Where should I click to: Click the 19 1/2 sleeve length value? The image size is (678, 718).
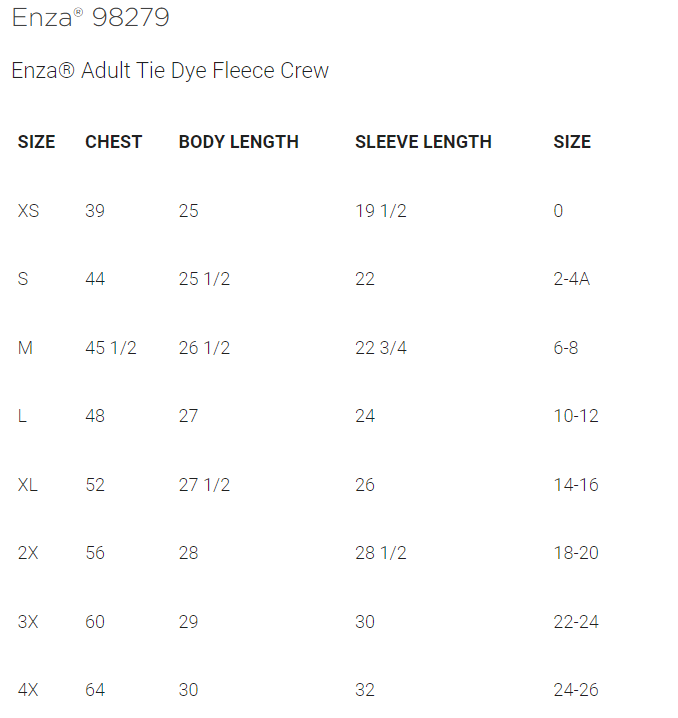click(380, 211)
